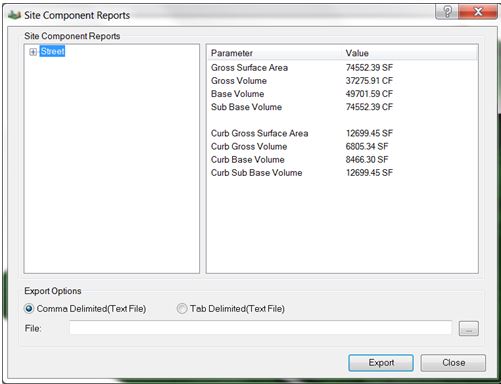Screen dimensions: 501x384
Task: Click the Parameter column header
Action: click(x=275, y=53)
